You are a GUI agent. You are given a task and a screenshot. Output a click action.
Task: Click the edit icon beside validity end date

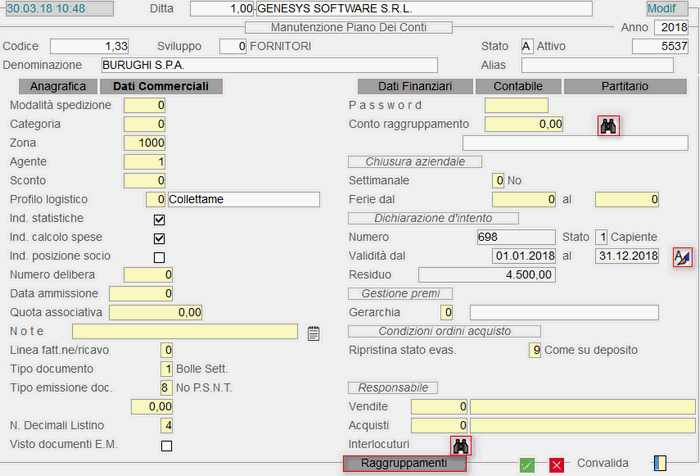682,257
